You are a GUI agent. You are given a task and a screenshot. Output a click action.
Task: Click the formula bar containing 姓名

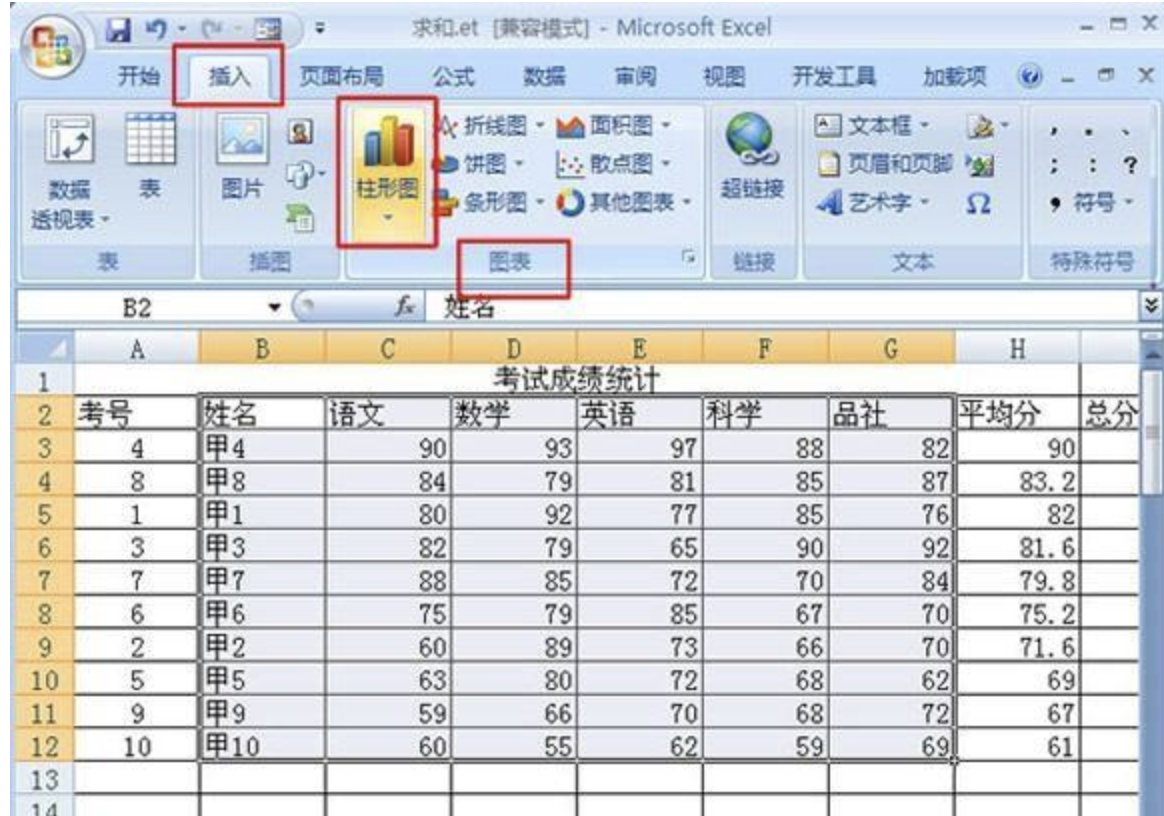coord(782,307)
